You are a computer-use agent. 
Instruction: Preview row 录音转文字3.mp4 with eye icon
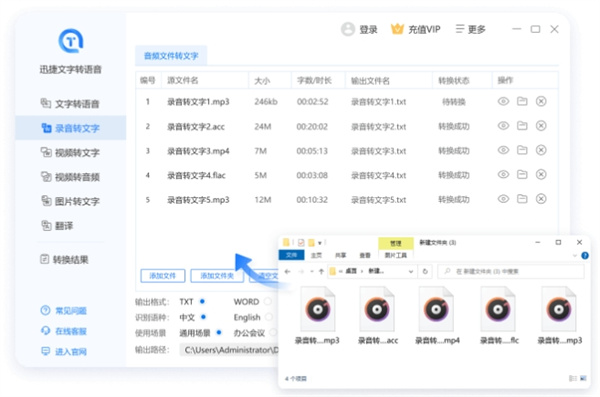pos(503,150)
